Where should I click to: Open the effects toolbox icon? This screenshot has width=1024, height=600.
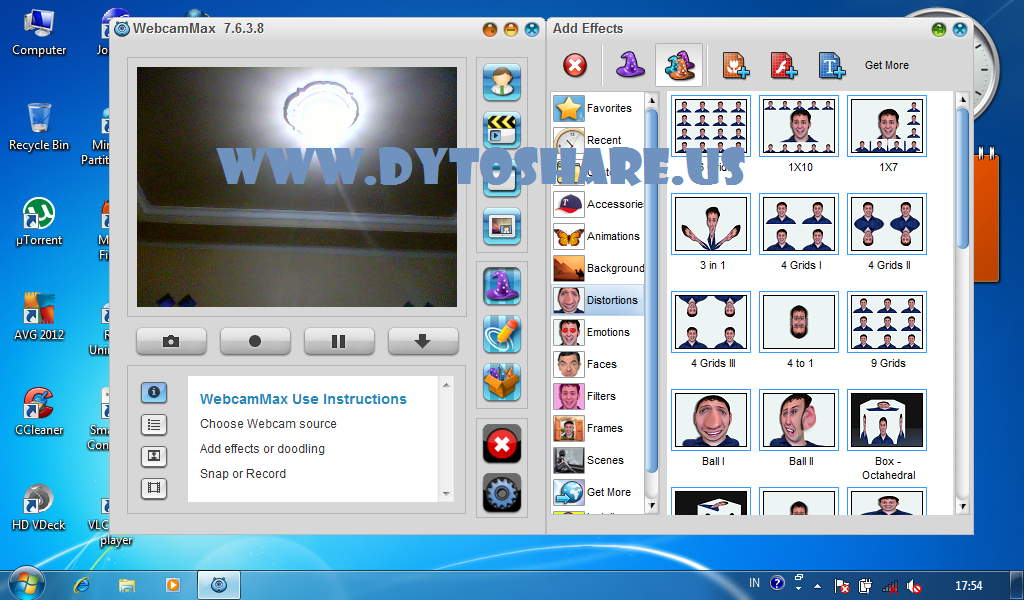point(502,382)
